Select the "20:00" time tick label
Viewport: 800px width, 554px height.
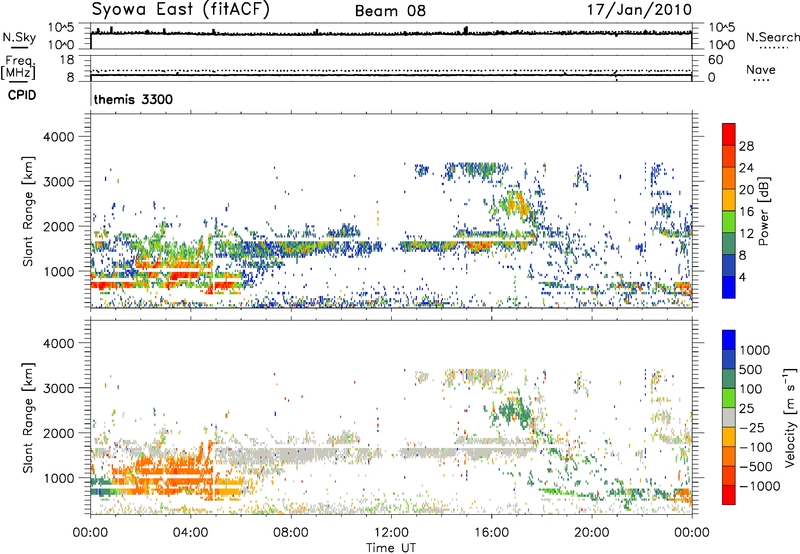591,533
